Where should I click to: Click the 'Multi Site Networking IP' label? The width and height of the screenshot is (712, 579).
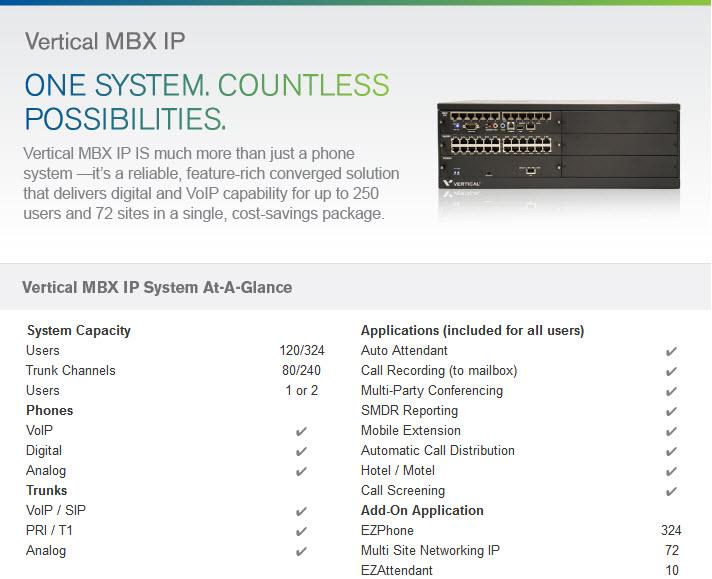[x=430, y=551]
